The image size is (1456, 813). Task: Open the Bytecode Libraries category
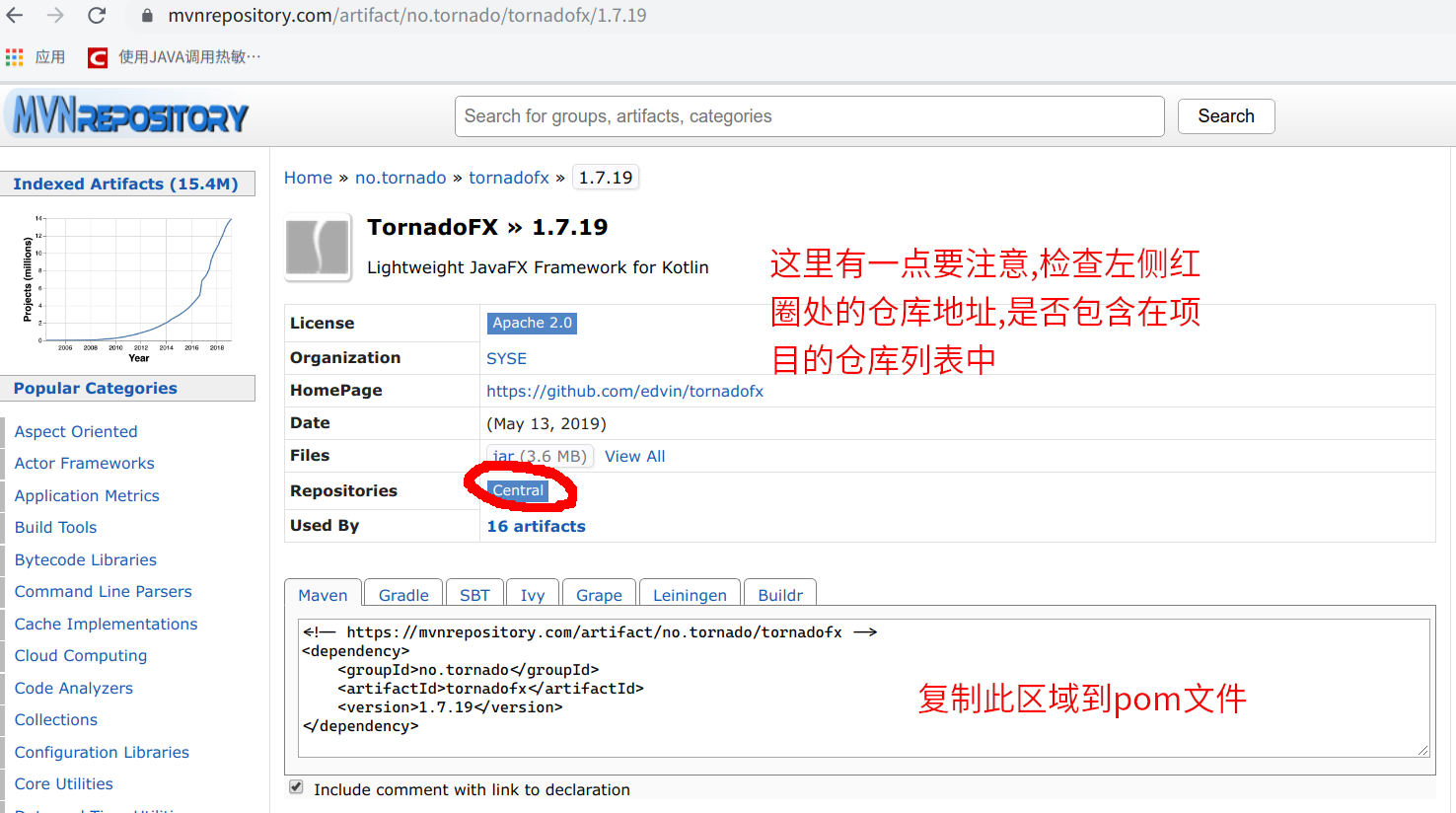[x=85, y=559]
